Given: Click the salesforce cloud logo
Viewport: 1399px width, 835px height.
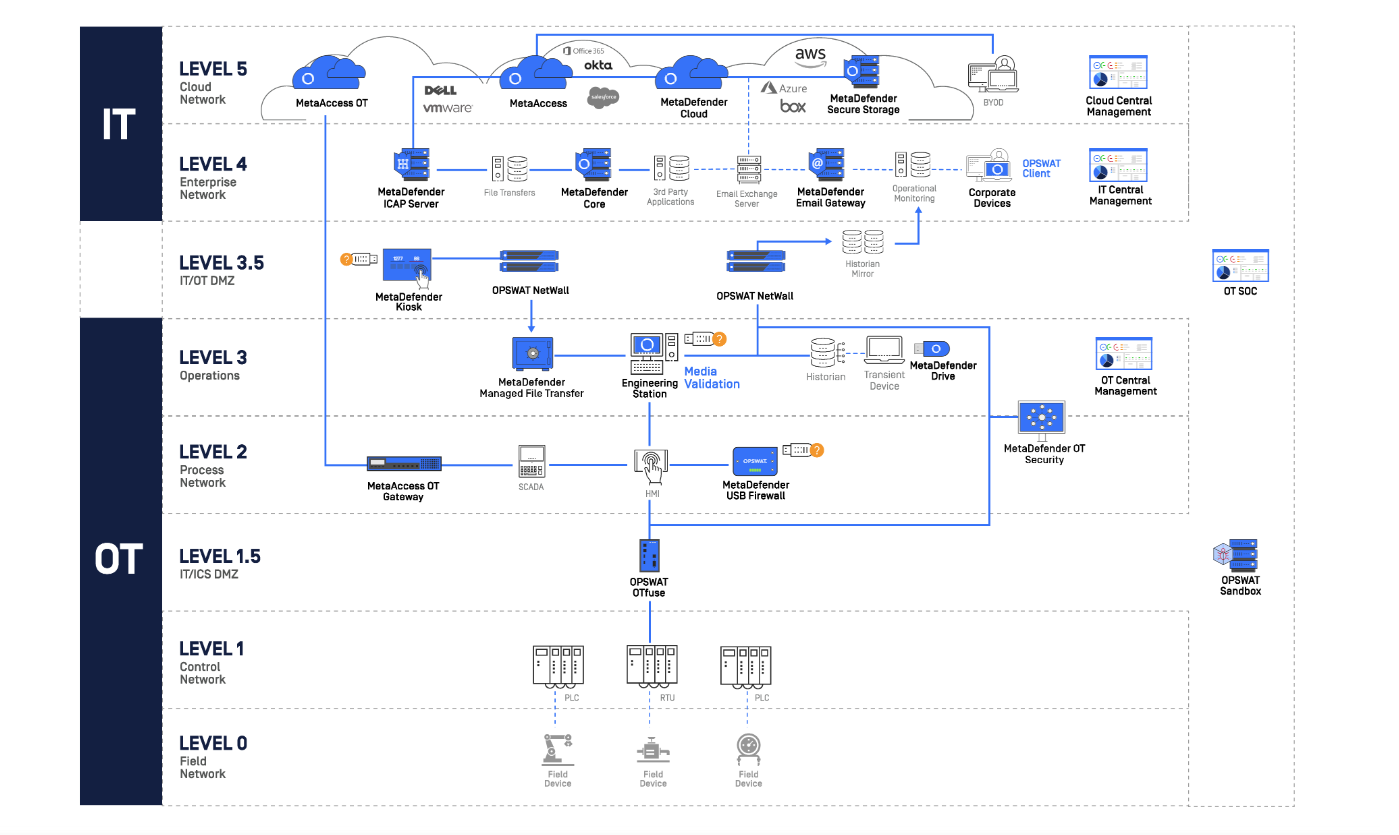Looking at the screenshot, I should tap(602, 98).
